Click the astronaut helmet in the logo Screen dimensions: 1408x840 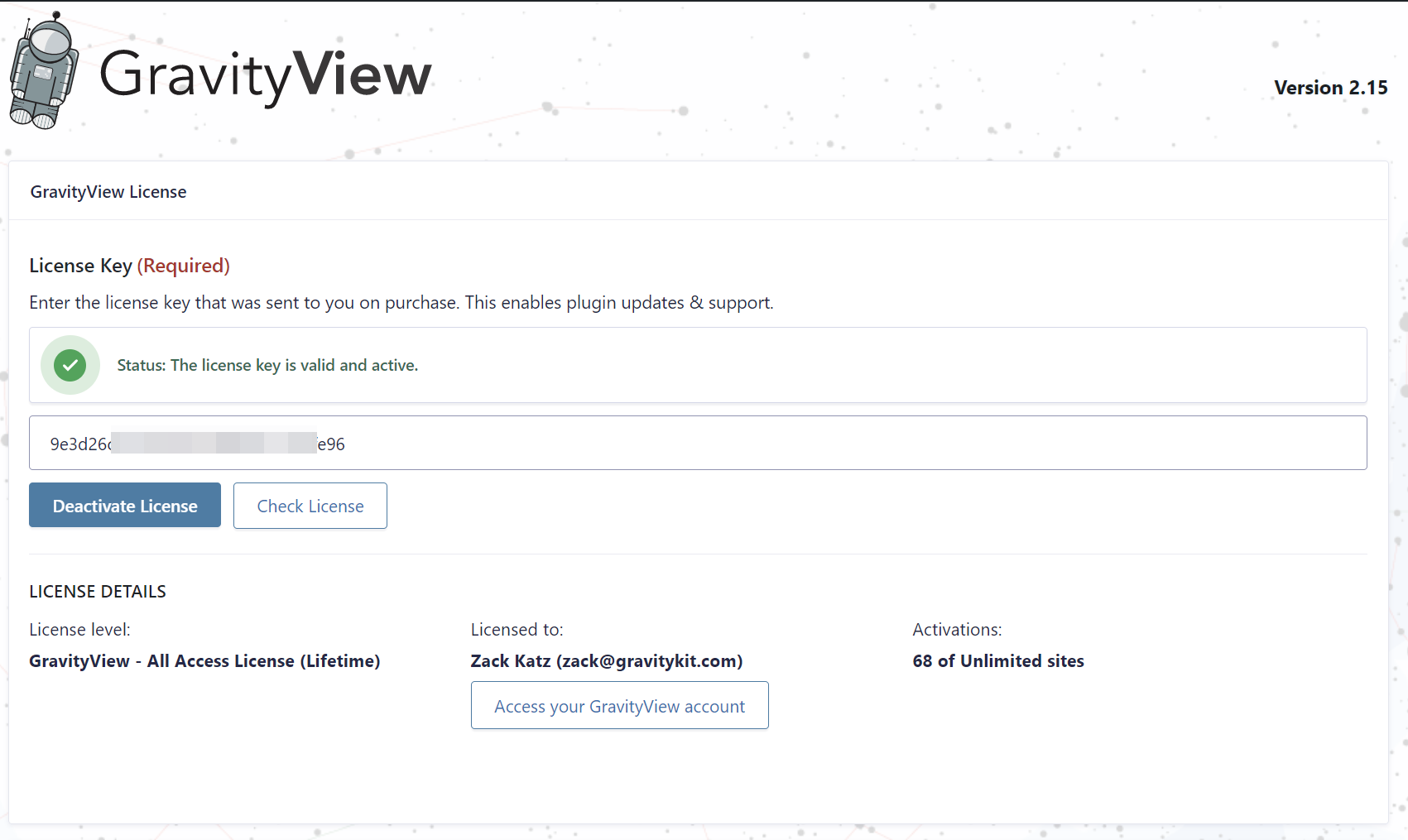coord(51,41)
